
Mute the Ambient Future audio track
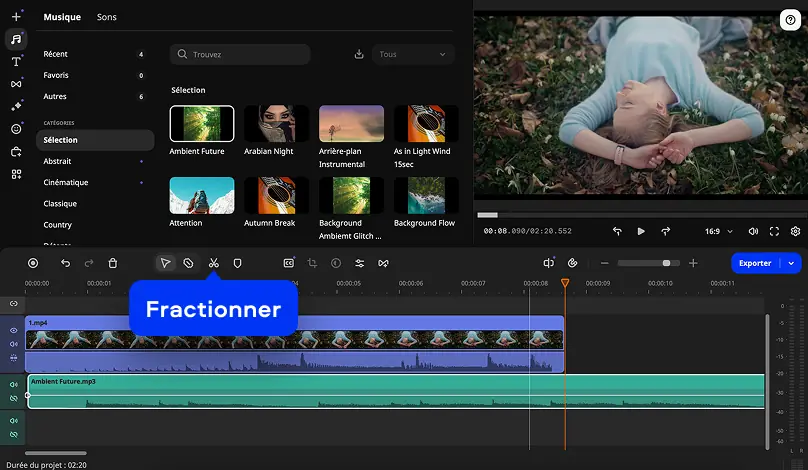tap(13, 384)
